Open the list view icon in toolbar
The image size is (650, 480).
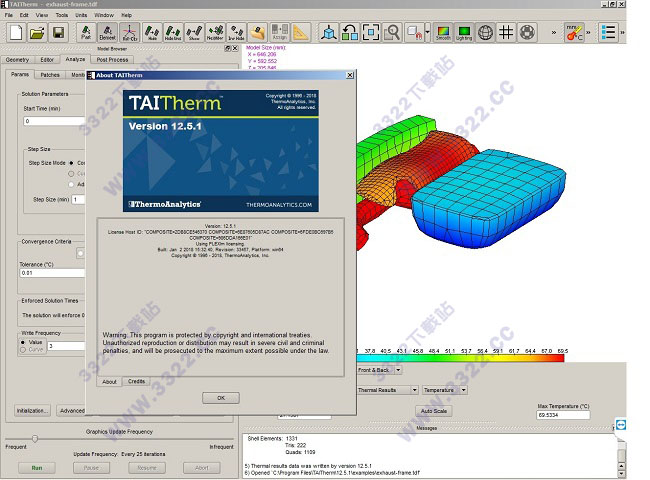609,32
